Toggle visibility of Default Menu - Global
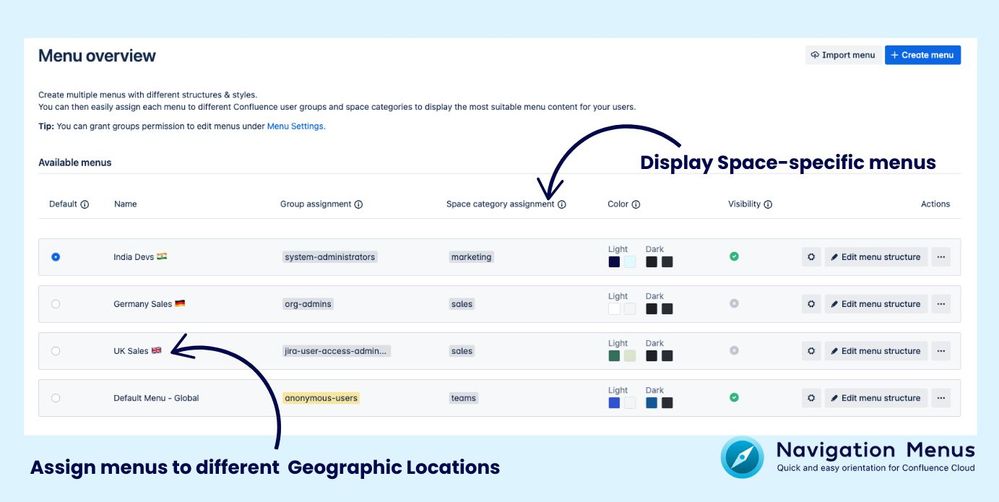The height and width of the screenshot is (502, 999). pos(734,398)
